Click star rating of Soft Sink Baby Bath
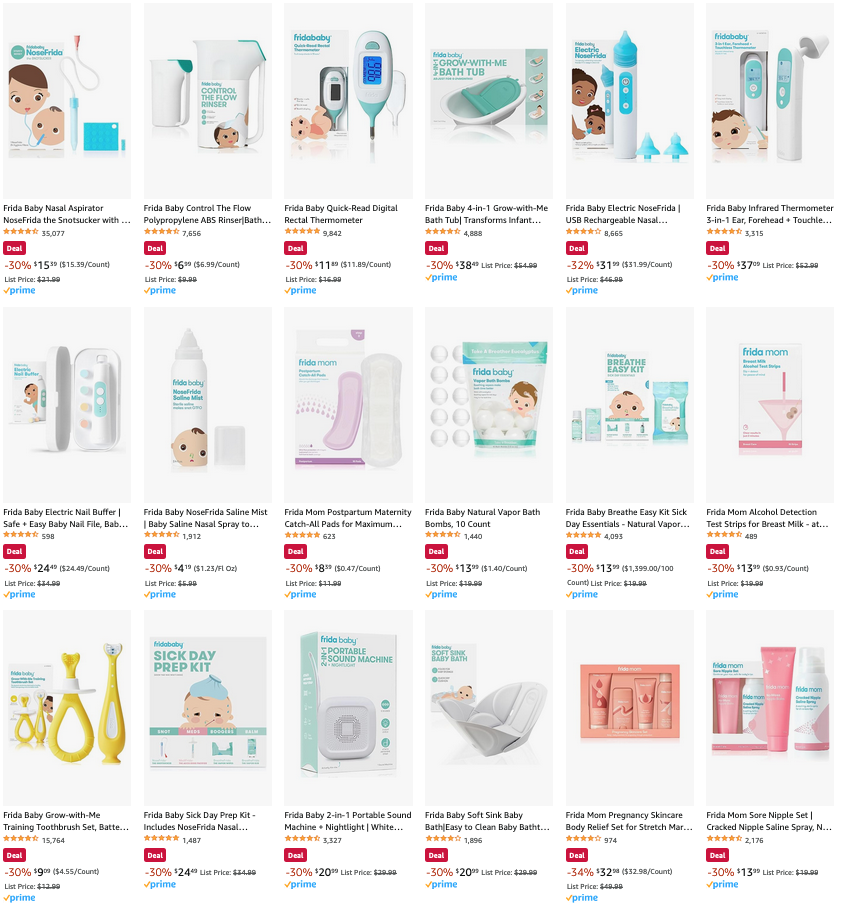The width and height of the screenshot is (845, 914). click(443, 839)
